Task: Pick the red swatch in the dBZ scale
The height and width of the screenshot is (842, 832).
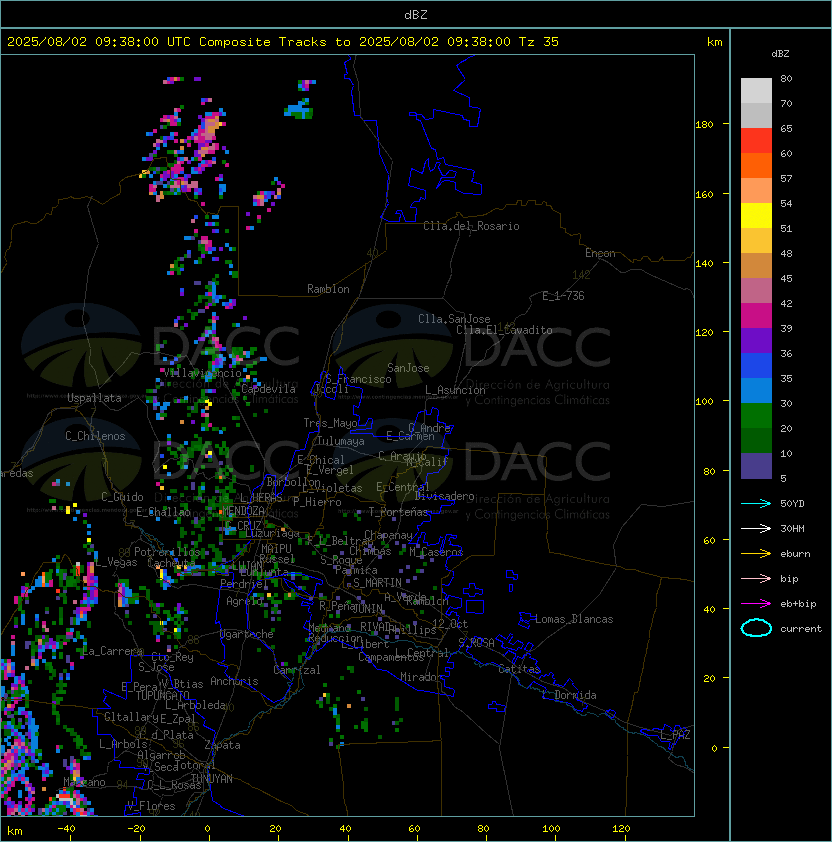Action: pos(756,141)
